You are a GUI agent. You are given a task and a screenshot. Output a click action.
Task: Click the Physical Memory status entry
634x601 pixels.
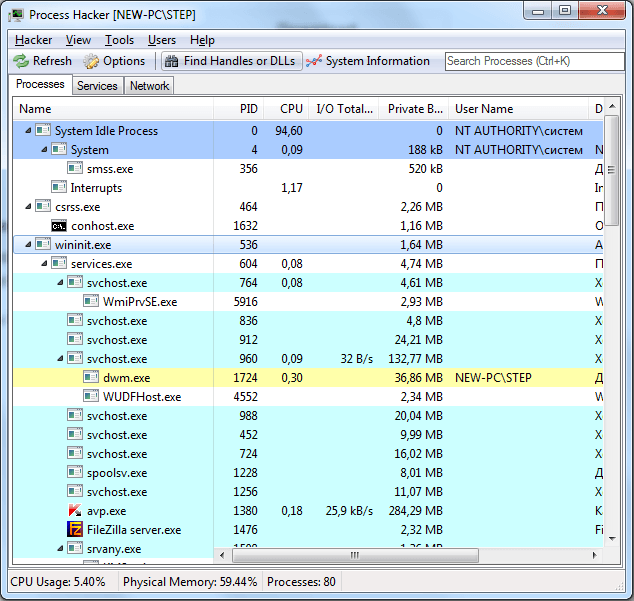[x=190, y=582]
